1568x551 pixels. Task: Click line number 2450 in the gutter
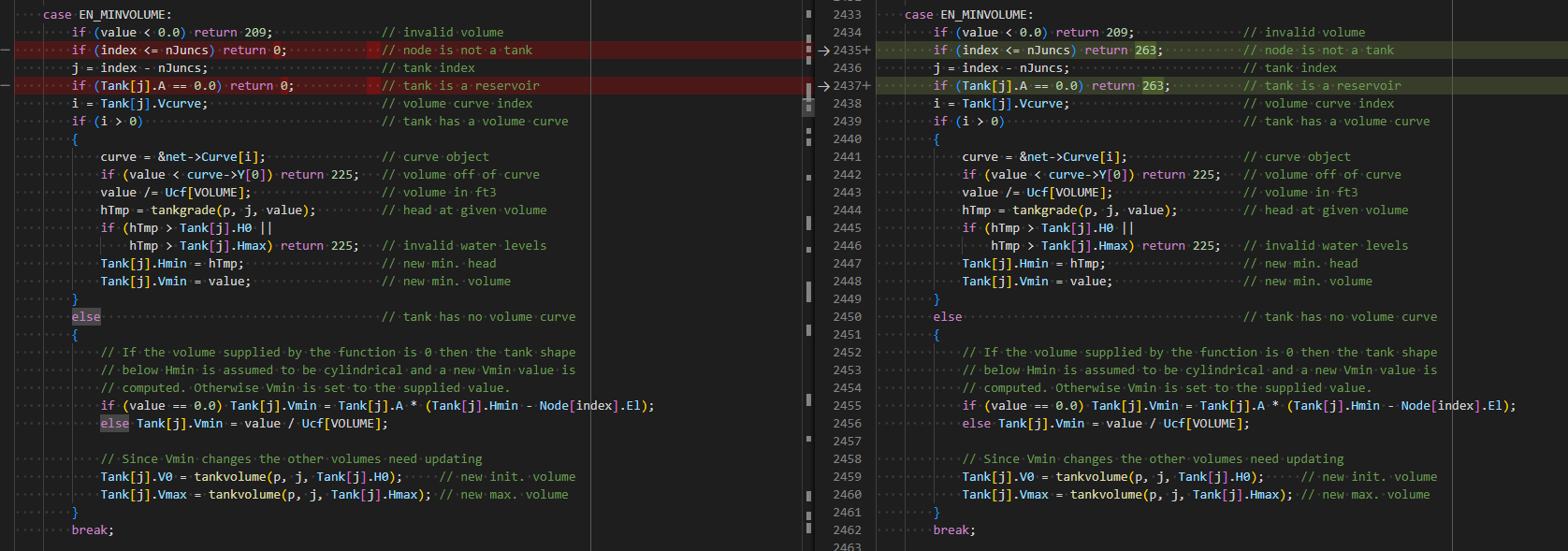coord(847,317)
